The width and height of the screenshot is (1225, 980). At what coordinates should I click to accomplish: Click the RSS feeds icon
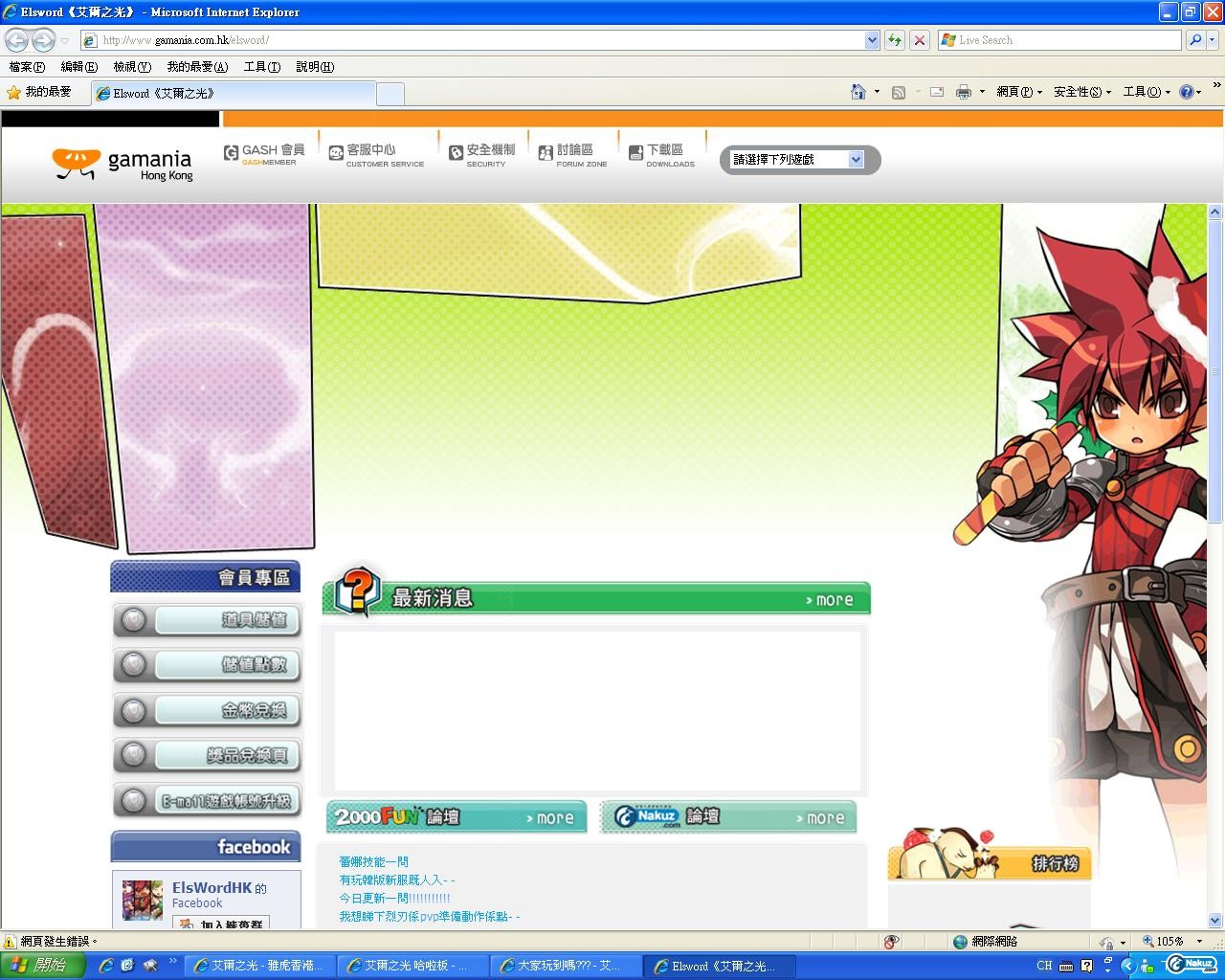point(899,92)
